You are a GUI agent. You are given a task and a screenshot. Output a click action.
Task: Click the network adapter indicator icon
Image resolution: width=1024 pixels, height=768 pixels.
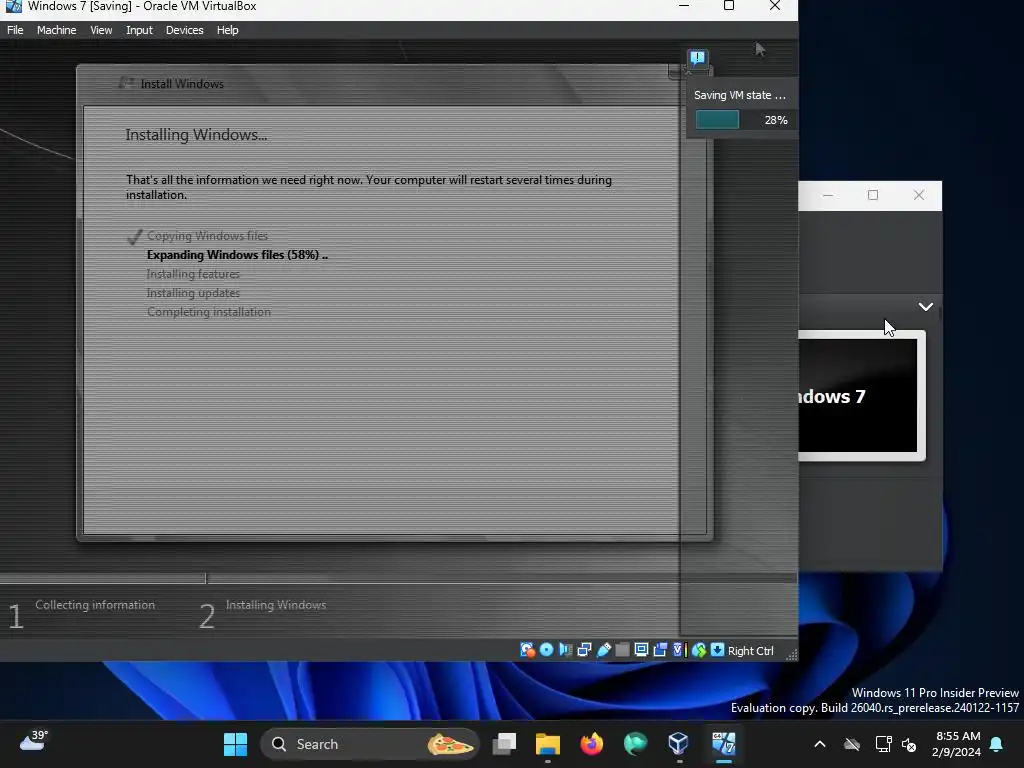(584, 650)
